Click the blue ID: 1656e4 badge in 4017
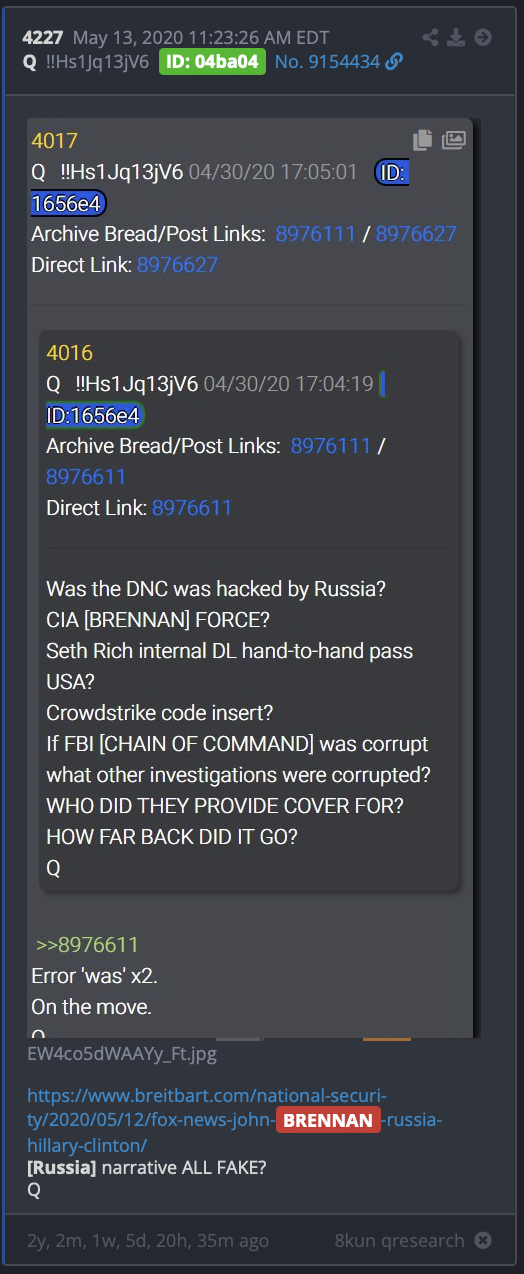Screen dimensions: 524x1274 (220, 188)
